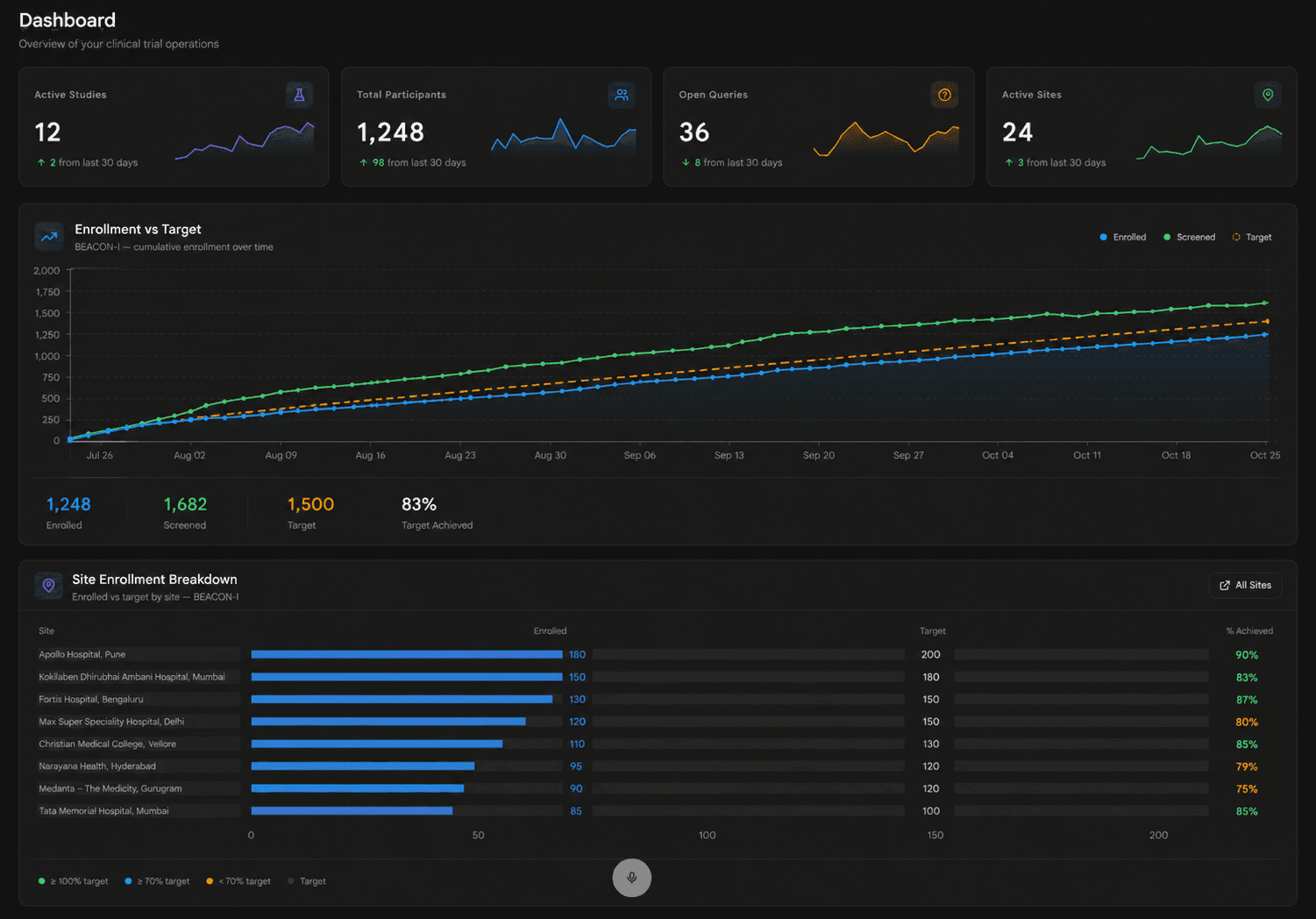
Task: Click the Fortis Hospital, Bengaluru enrollment bar
Action: click(x=402, y=699)
